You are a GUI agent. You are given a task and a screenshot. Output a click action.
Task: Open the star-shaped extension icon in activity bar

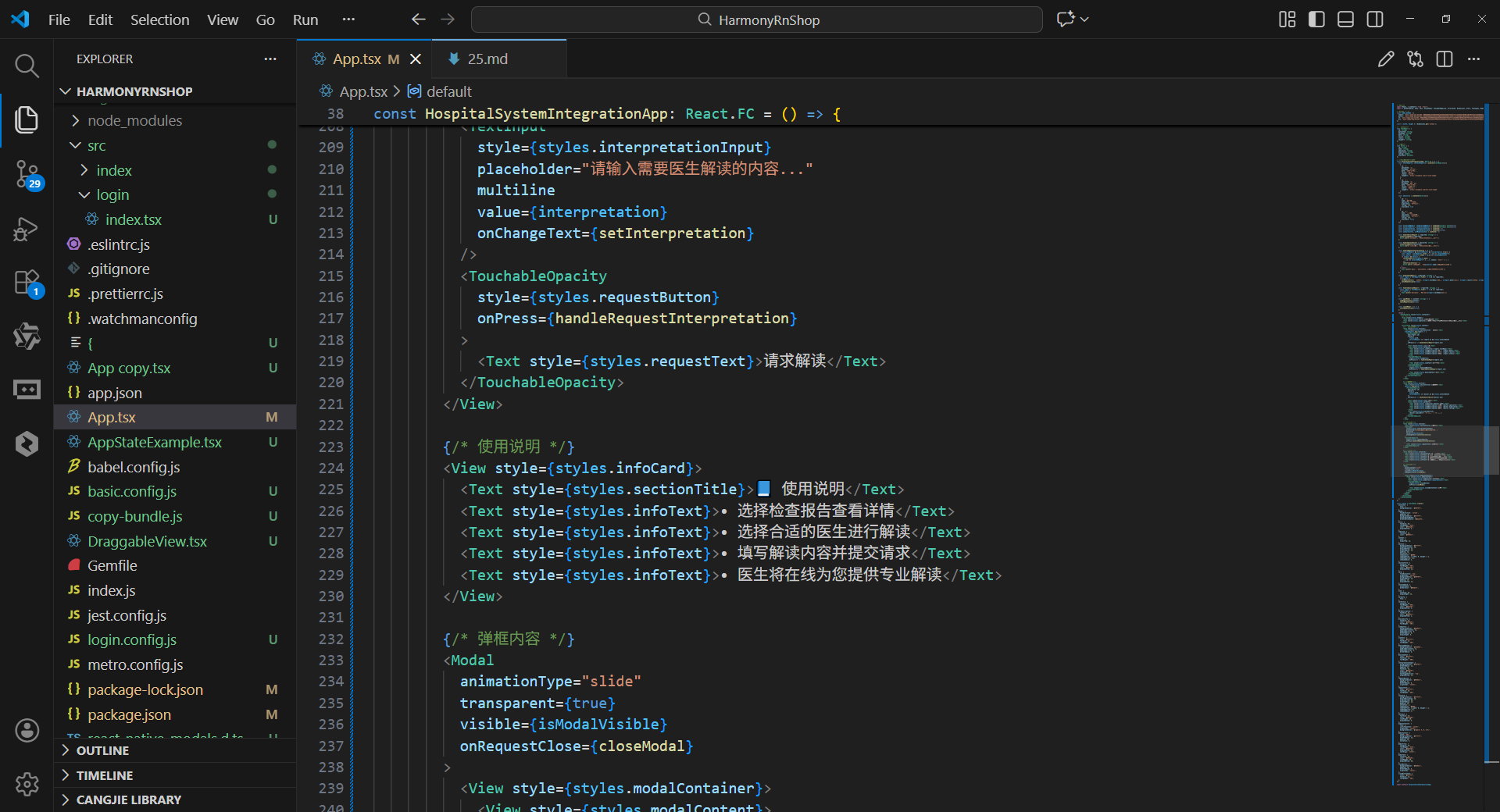[x=27, y=337]
